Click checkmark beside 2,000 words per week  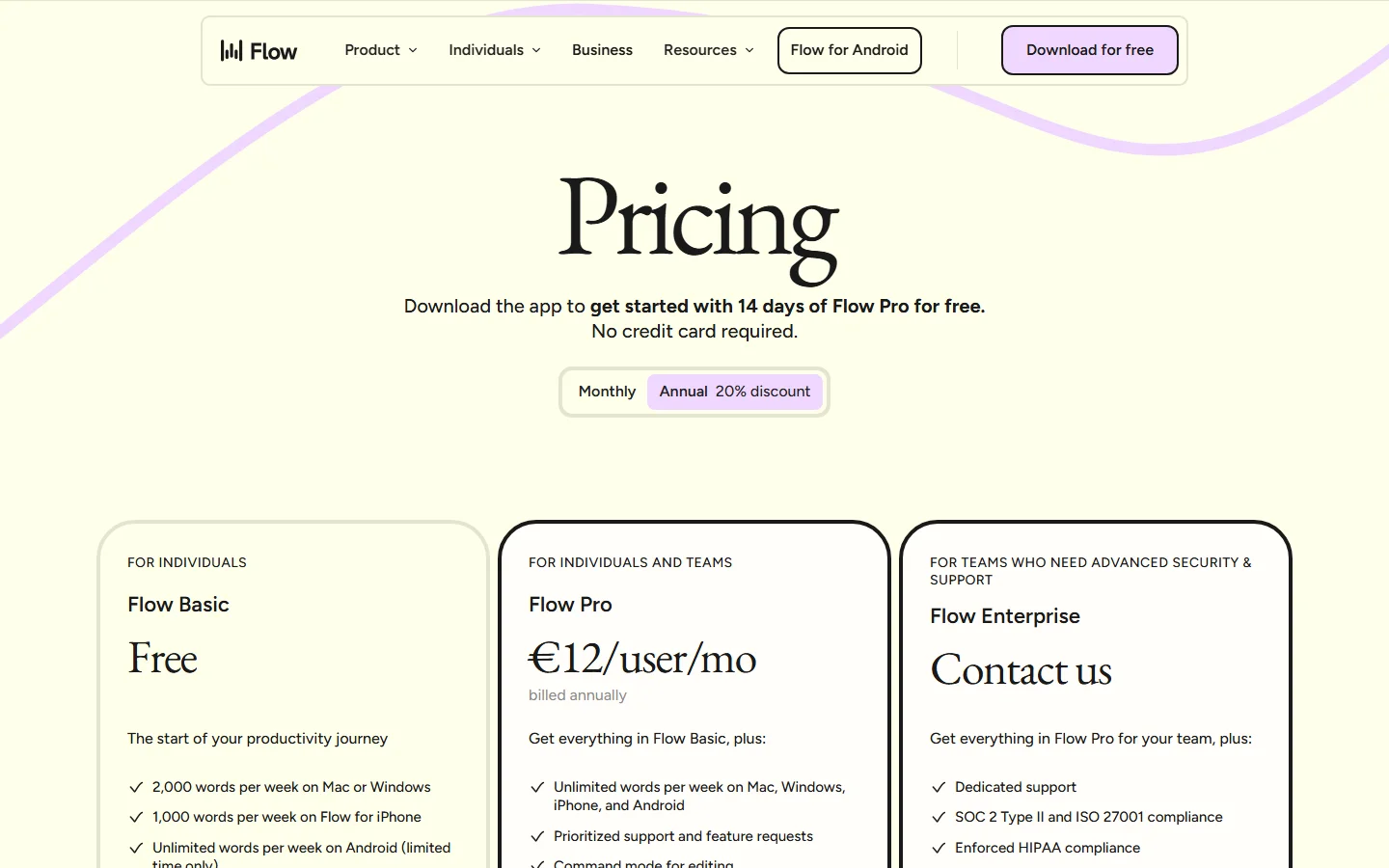[x=136, y=787]
